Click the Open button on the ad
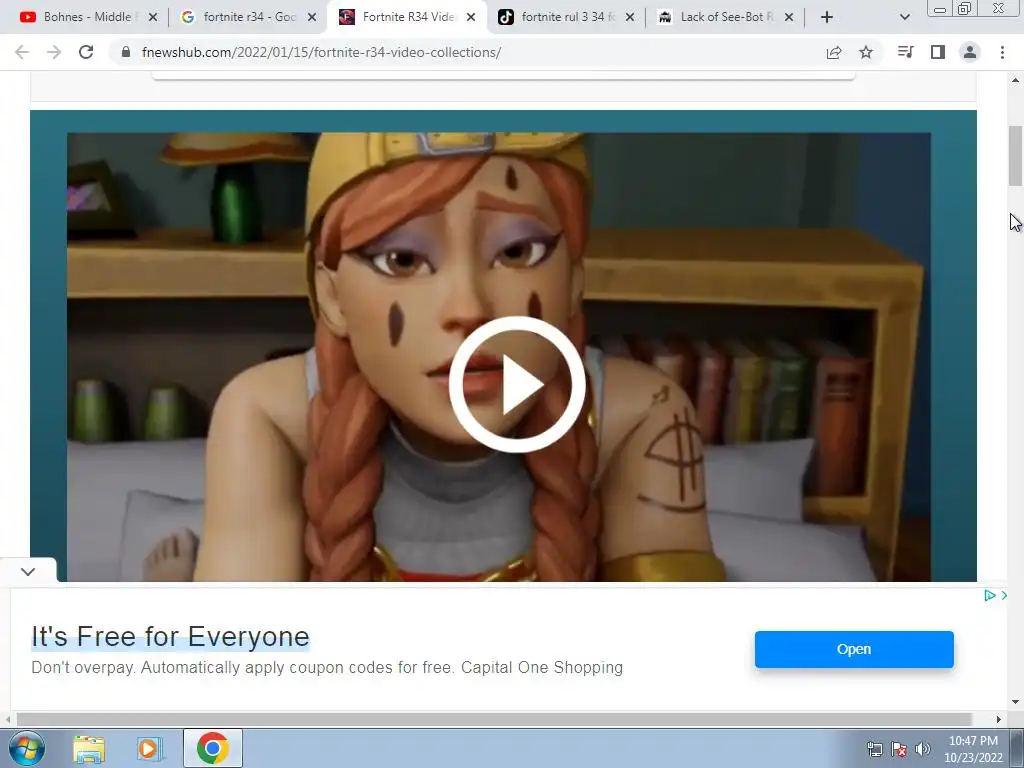Screen dimensions: 1024x768 pyautogui.click(x=854, y=649)
